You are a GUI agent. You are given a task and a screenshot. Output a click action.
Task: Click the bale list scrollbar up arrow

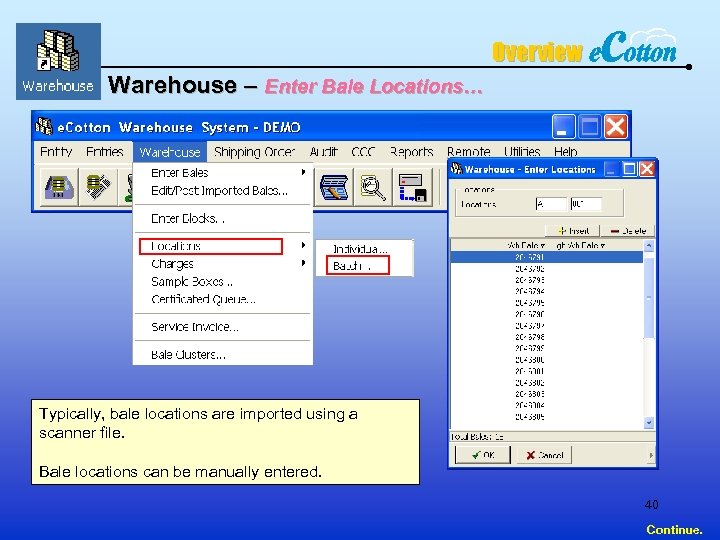click(x=649, y=246)
